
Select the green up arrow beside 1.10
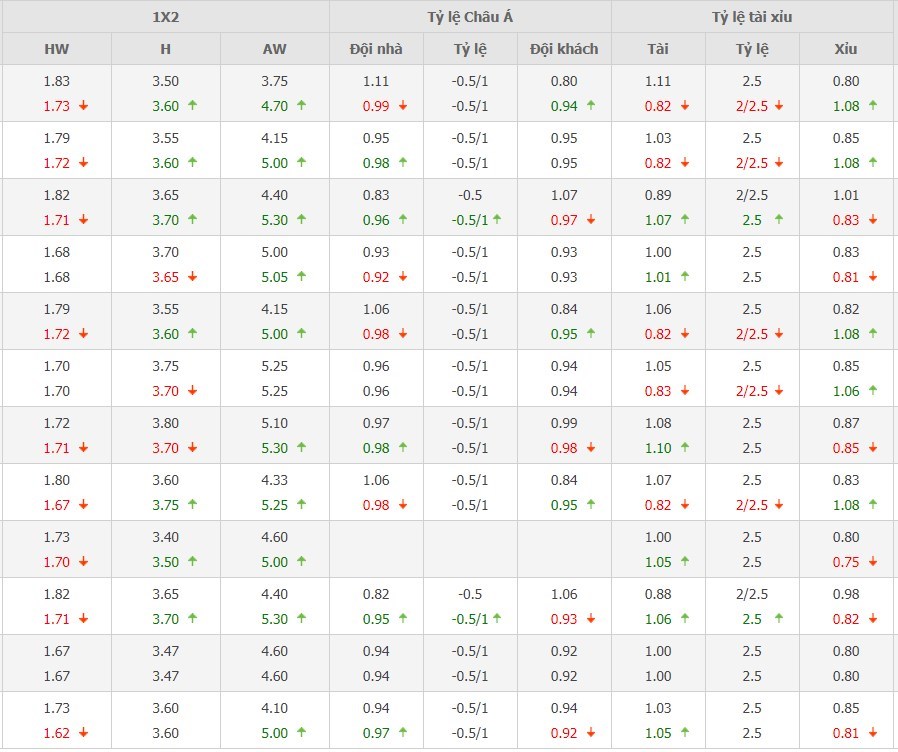pos(685,447)
